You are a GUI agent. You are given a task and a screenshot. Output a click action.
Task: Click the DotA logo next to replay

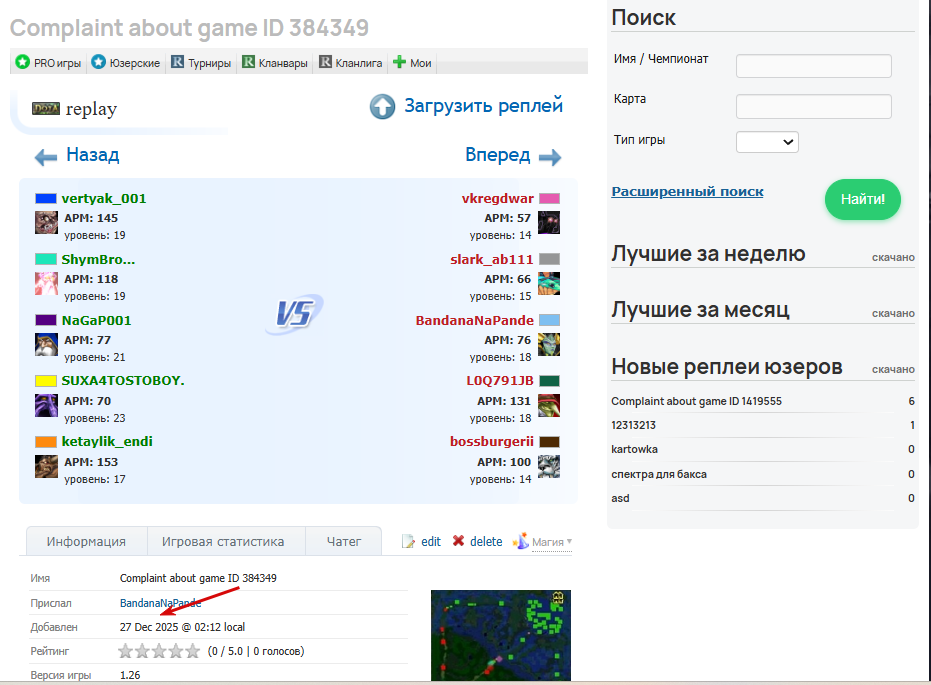tap(46, 109)
